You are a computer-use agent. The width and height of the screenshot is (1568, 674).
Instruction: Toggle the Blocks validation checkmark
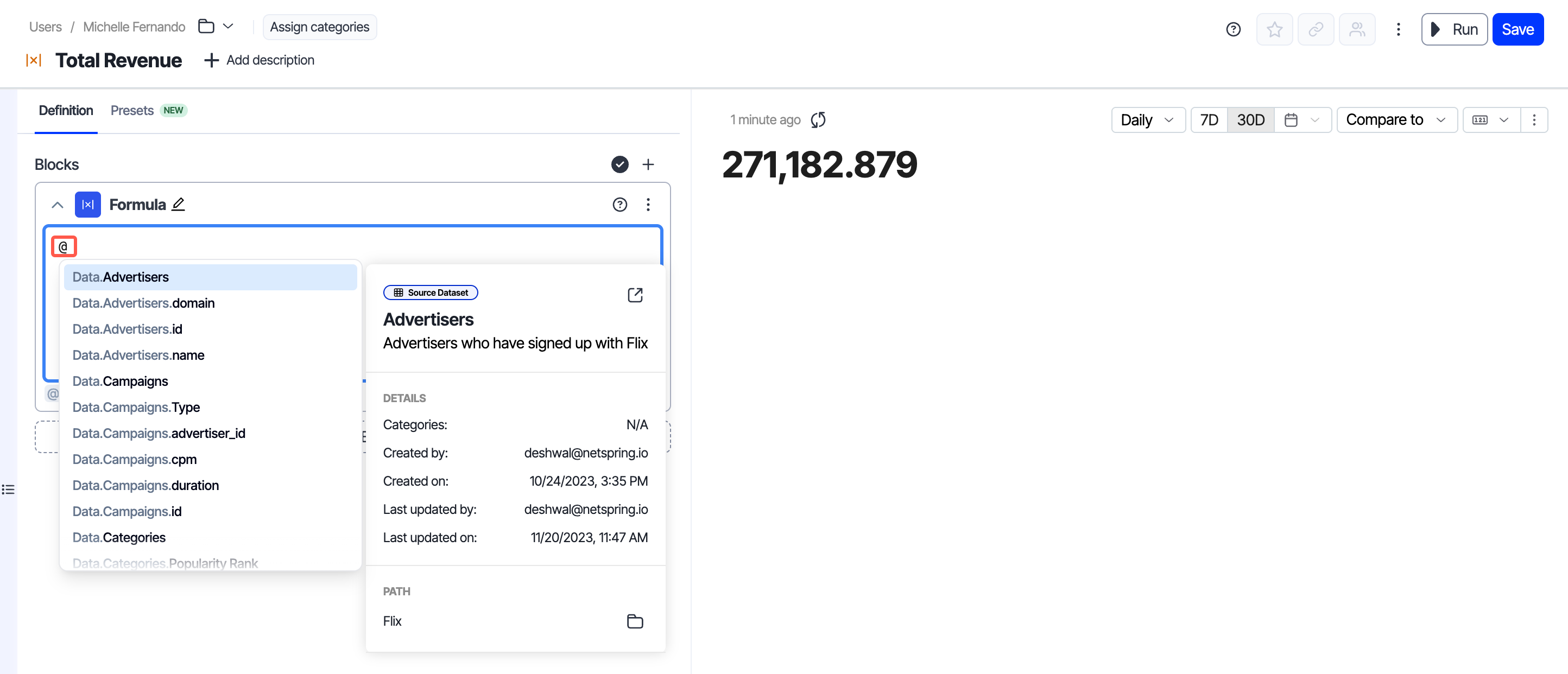(619, 164)
